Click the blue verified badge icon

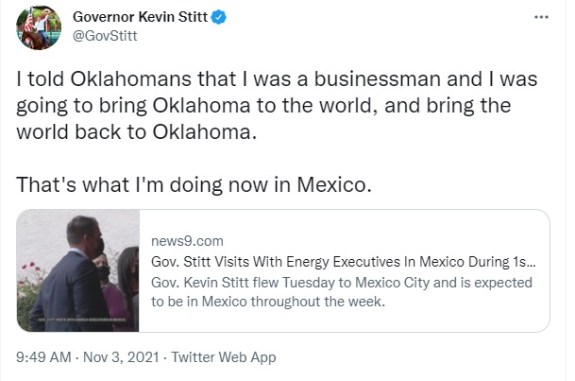click(219, 17)
